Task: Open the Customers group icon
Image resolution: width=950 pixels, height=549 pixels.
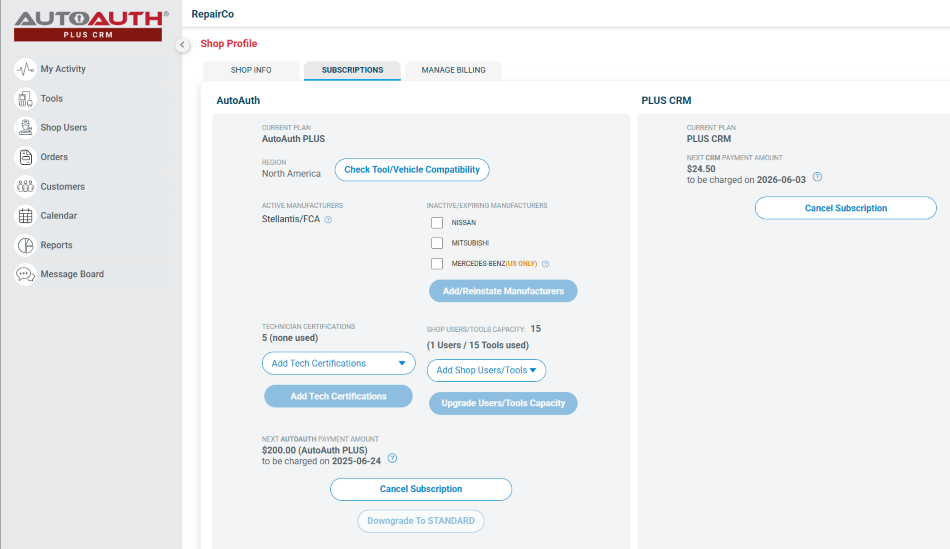Action: pyautogui.click(x=25, y=187)
